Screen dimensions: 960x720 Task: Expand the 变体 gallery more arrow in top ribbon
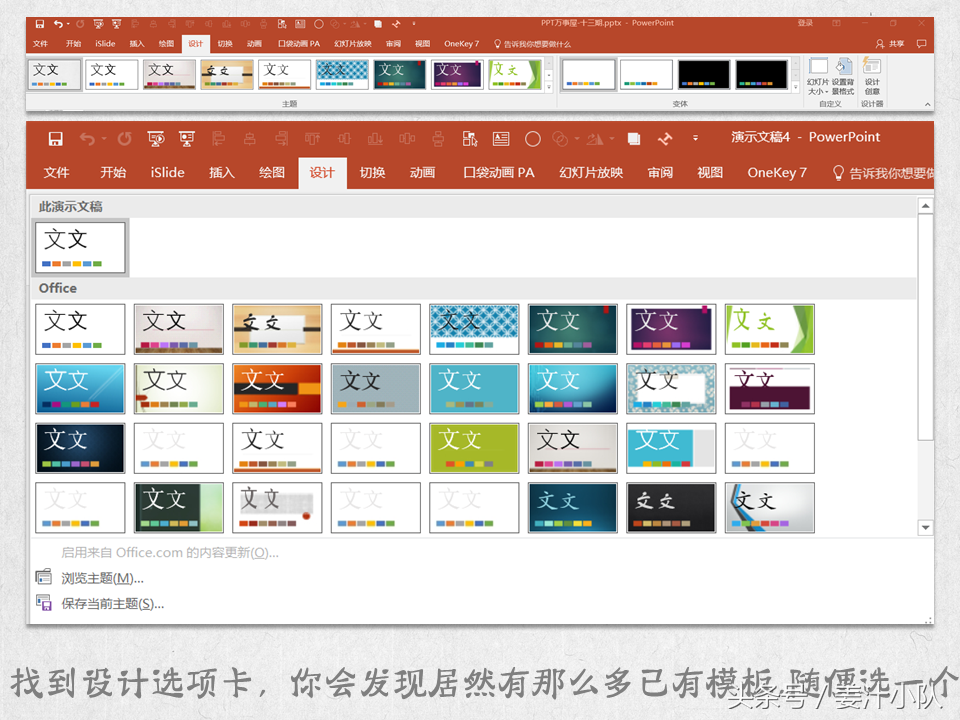795,88
